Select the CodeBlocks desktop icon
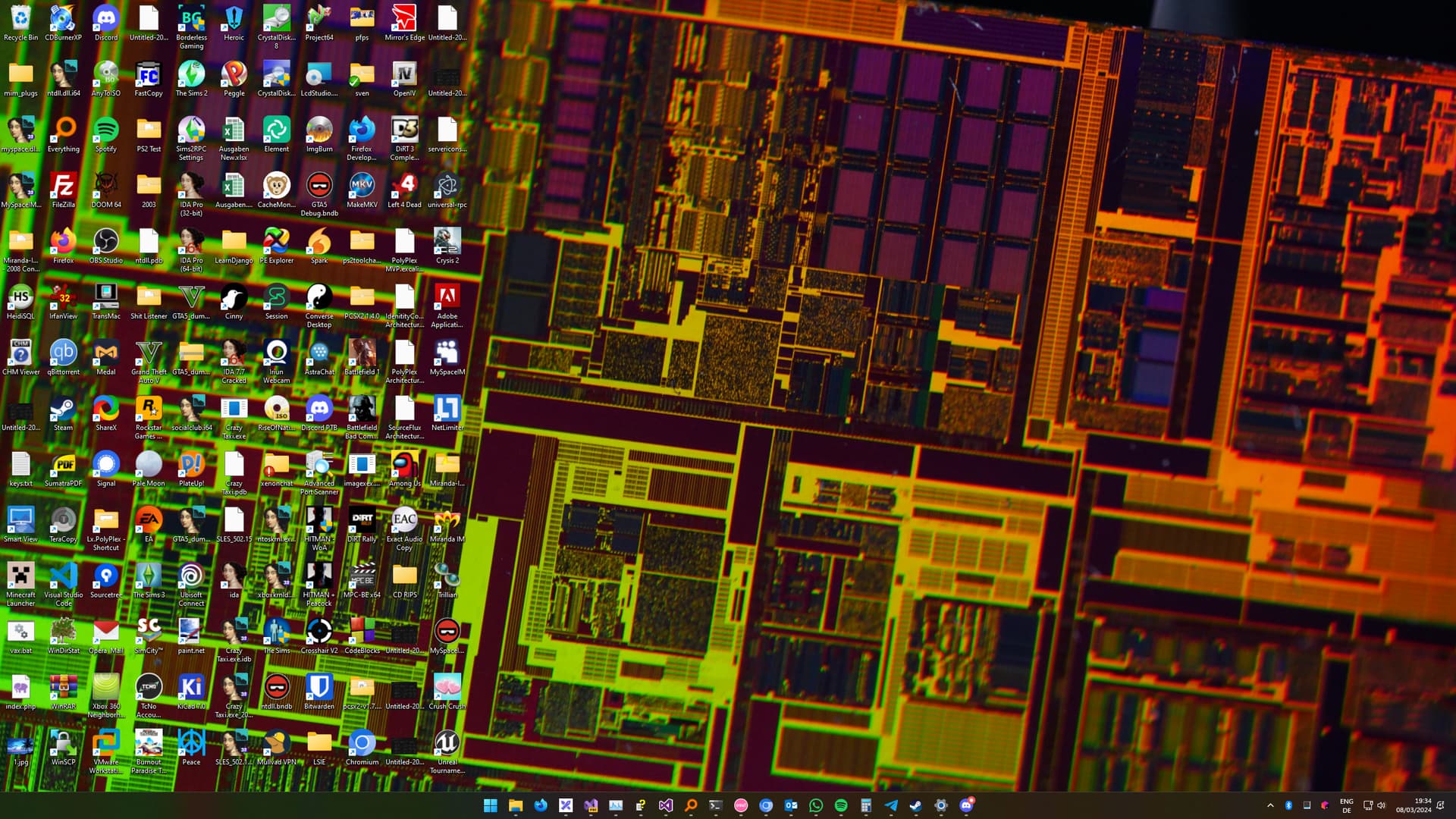 coord(362,636)
